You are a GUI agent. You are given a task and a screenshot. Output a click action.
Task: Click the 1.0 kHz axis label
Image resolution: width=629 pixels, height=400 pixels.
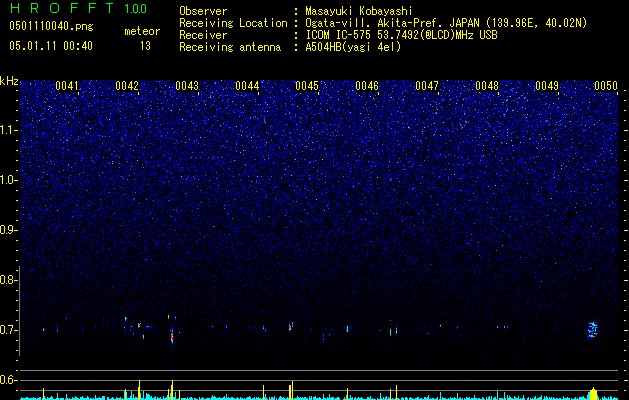click(x=9, y=180)
